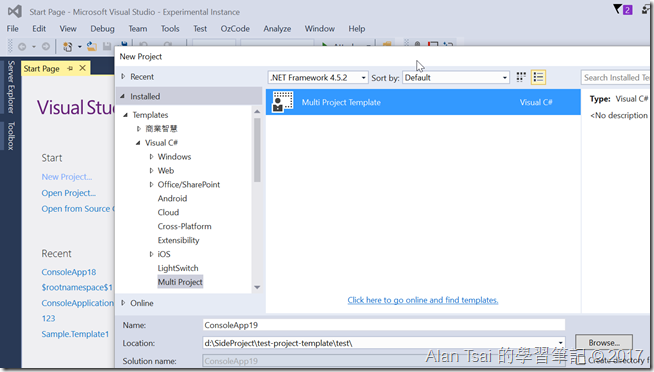Open the Toolbox side tab
The width and height of the screenshot is (654, 372).
pyautogui.click(x=11, y=136)
